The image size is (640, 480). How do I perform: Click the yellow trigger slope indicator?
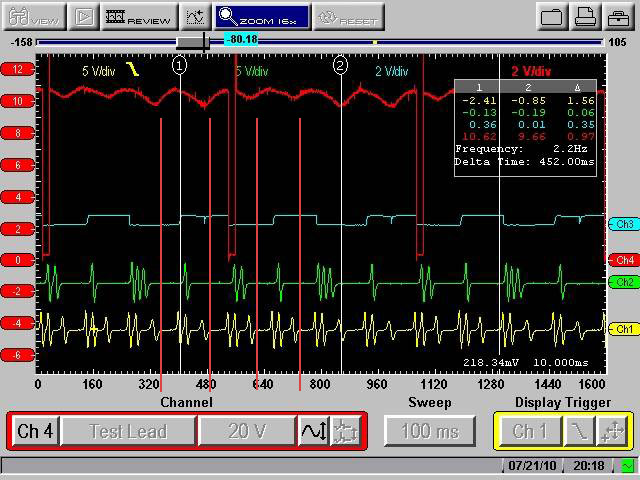tap(133, 69)
